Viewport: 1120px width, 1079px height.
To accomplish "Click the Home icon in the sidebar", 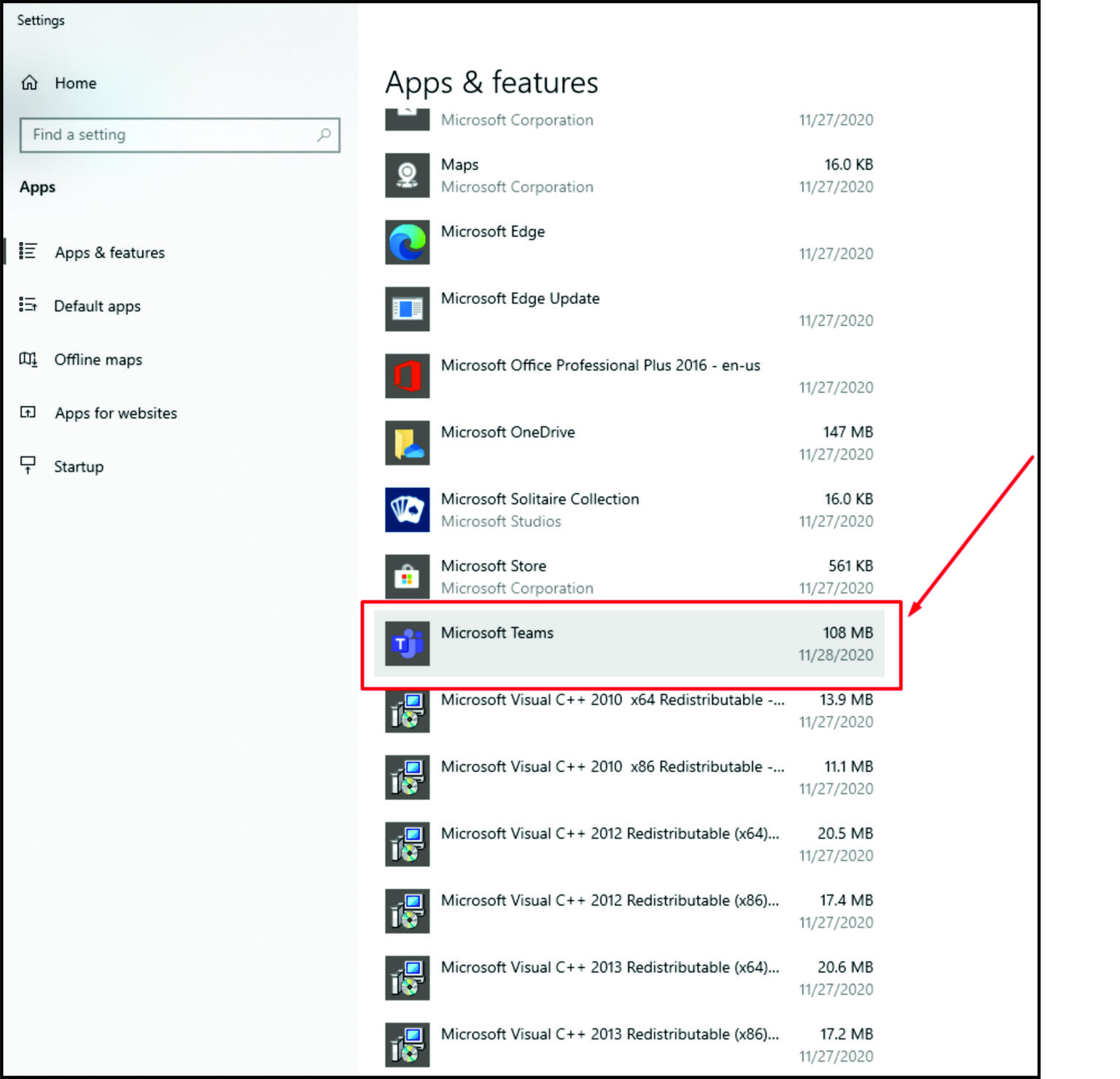I will (29, 83).
